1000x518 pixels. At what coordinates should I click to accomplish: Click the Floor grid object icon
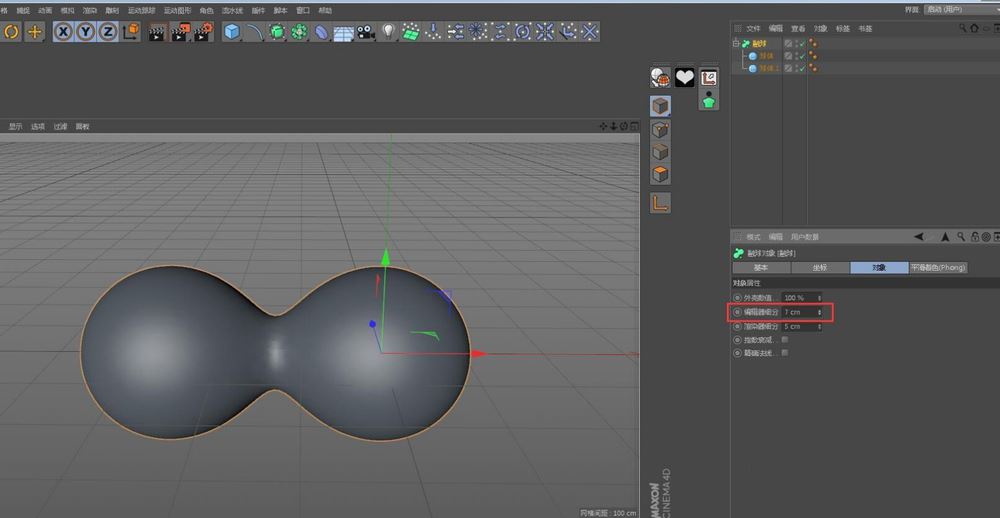(x=343, y=32)
